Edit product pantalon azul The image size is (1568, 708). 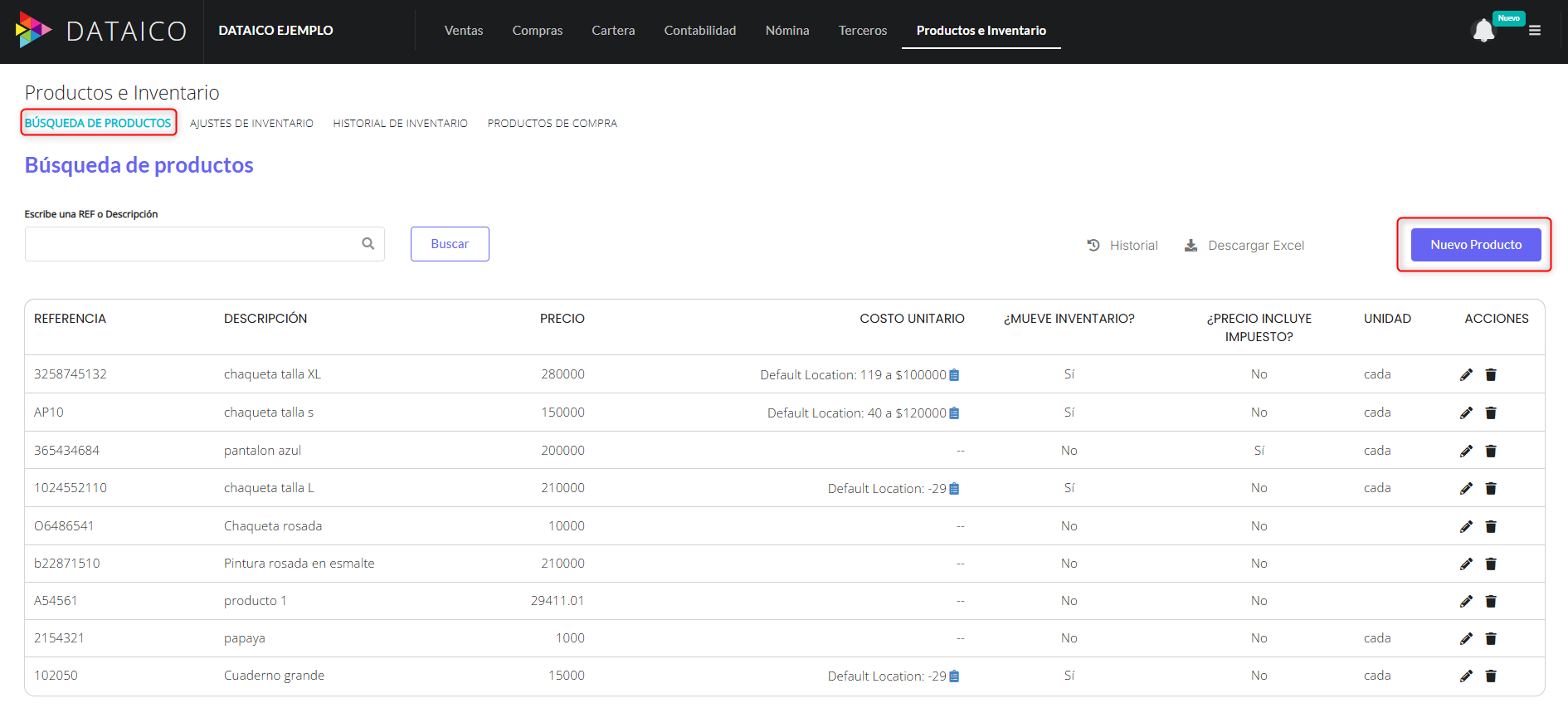click(x=1466, y=451)
